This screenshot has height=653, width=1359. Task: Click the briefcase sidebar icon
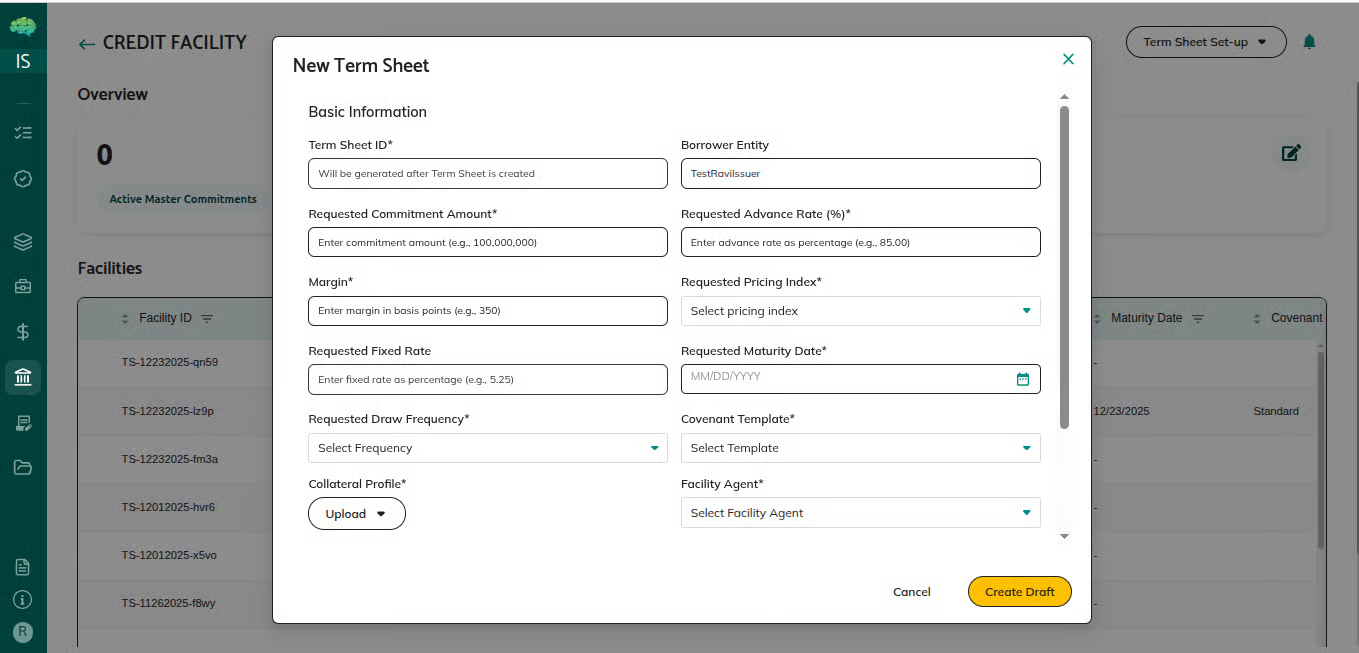[x=23, y=287]
